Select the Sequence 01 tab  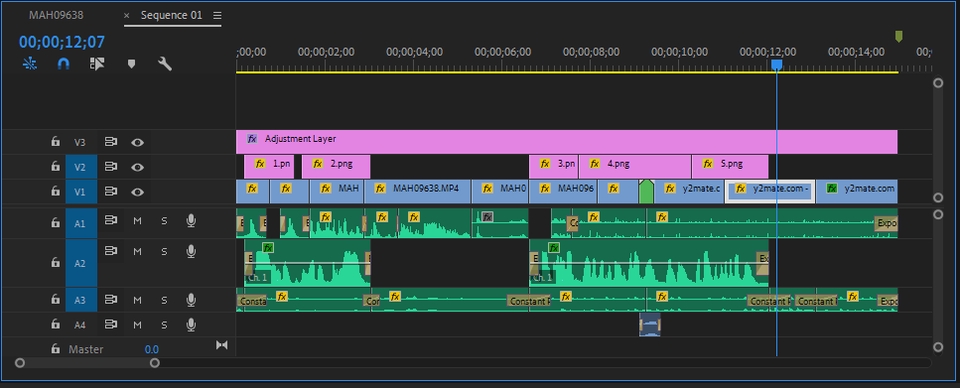pos(171,15)
